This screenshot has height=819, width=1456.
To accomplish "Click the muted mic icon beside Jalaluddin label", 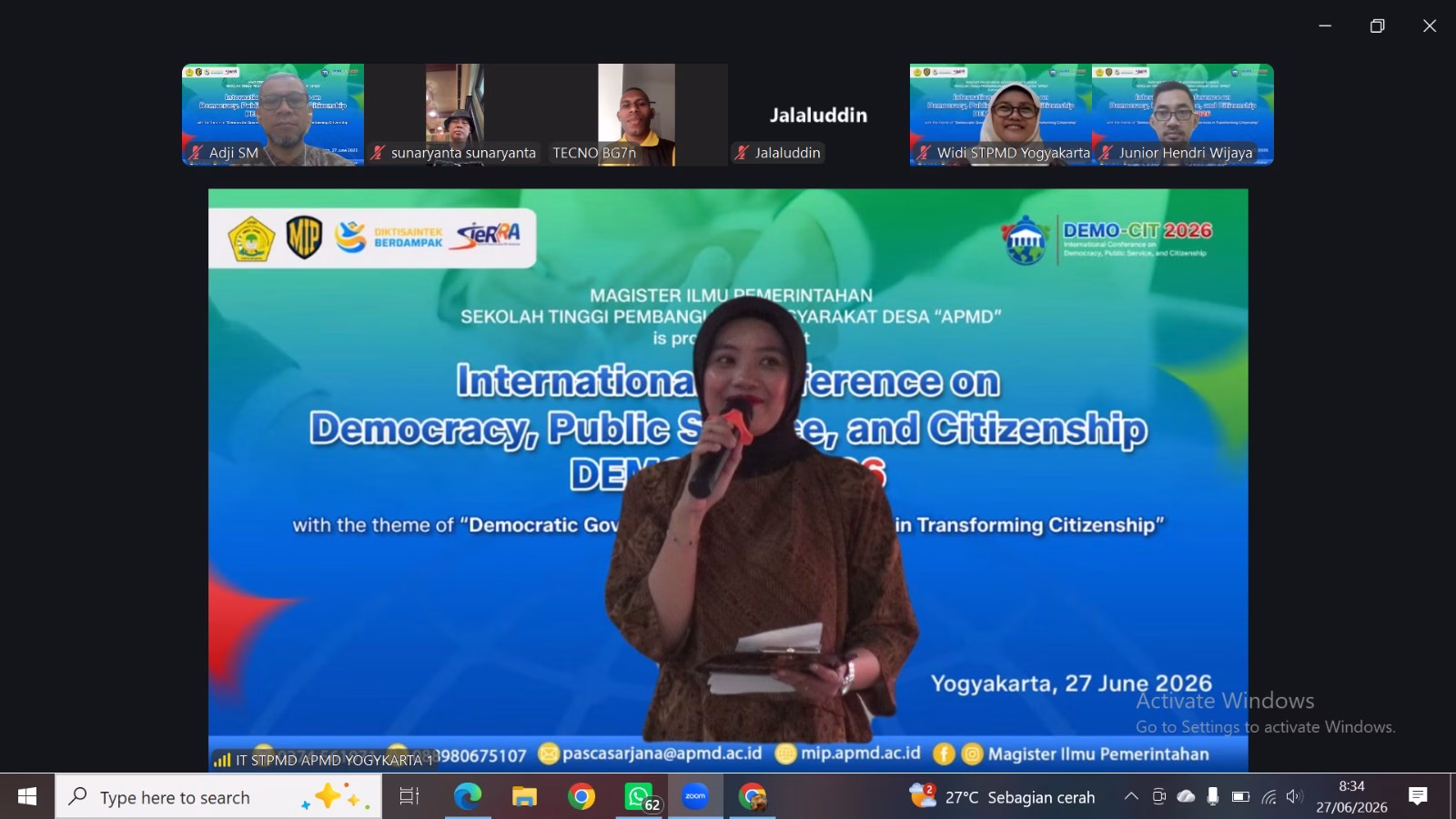I will click(x=742, y=153).
